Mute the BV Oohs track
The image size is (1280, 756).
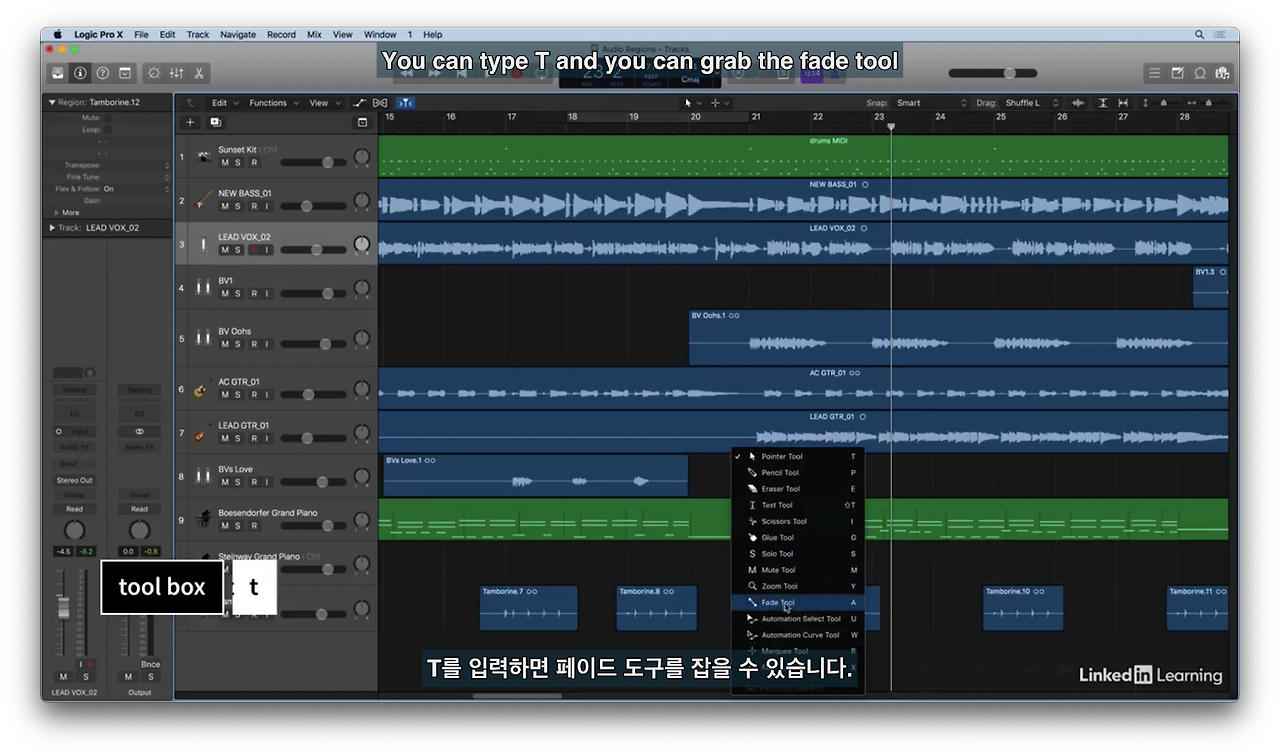(224, 344)
